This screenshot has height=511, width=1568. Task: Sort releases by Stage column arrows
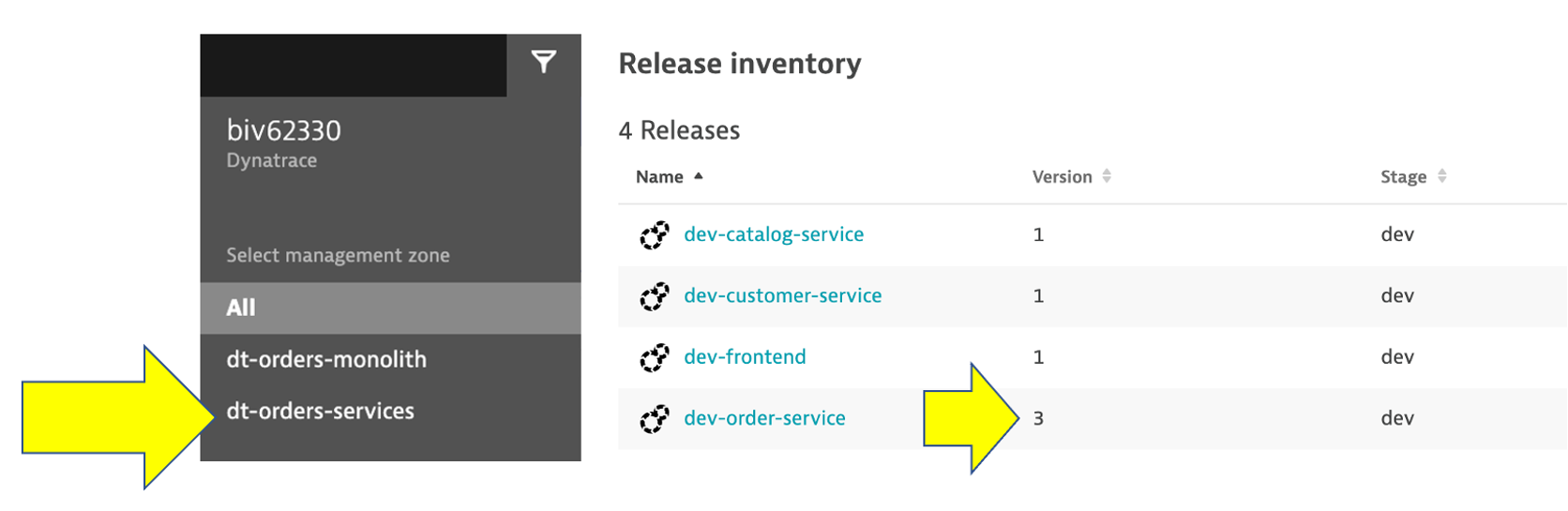1442,176
